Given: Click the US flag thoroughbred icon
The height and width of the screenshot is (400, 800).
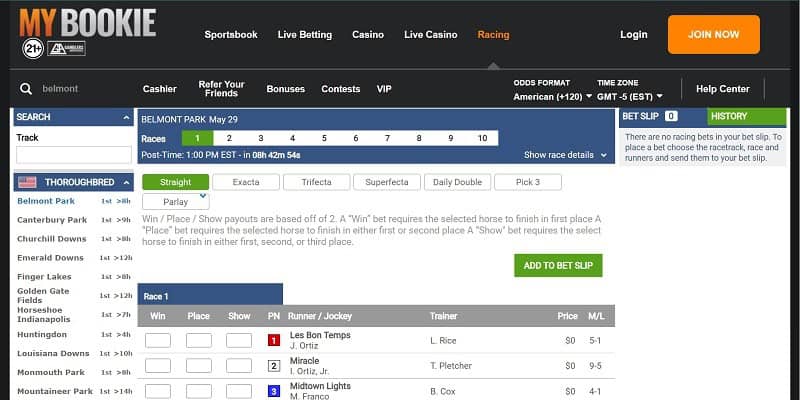Looking at the screenshot, I should point(27,182).
